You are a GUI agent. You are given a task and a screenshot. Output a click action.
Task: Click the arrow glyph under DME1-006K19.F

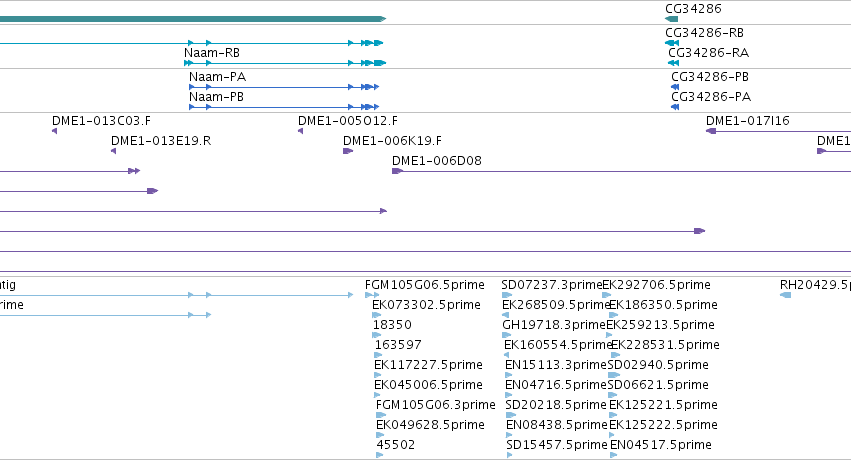348,151
